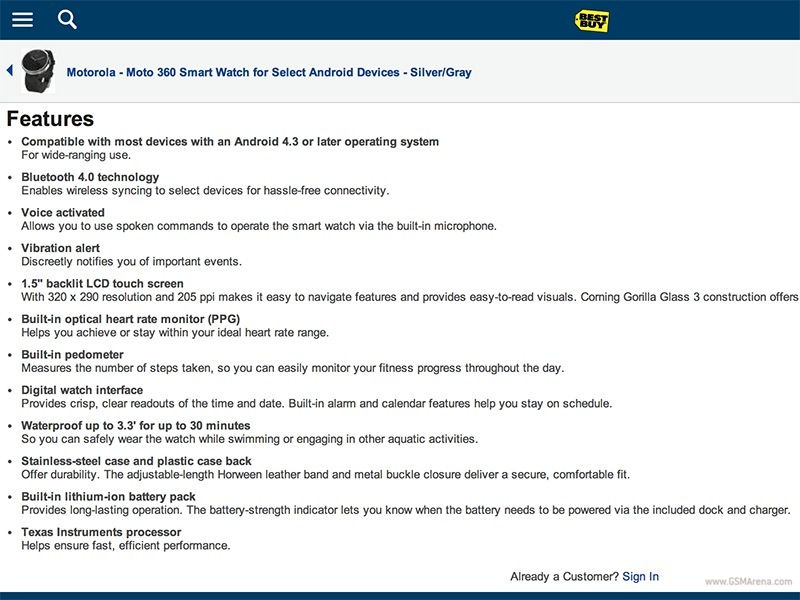Click the Features heading
The width and height of the screenshot is (800, 600).
50,119
